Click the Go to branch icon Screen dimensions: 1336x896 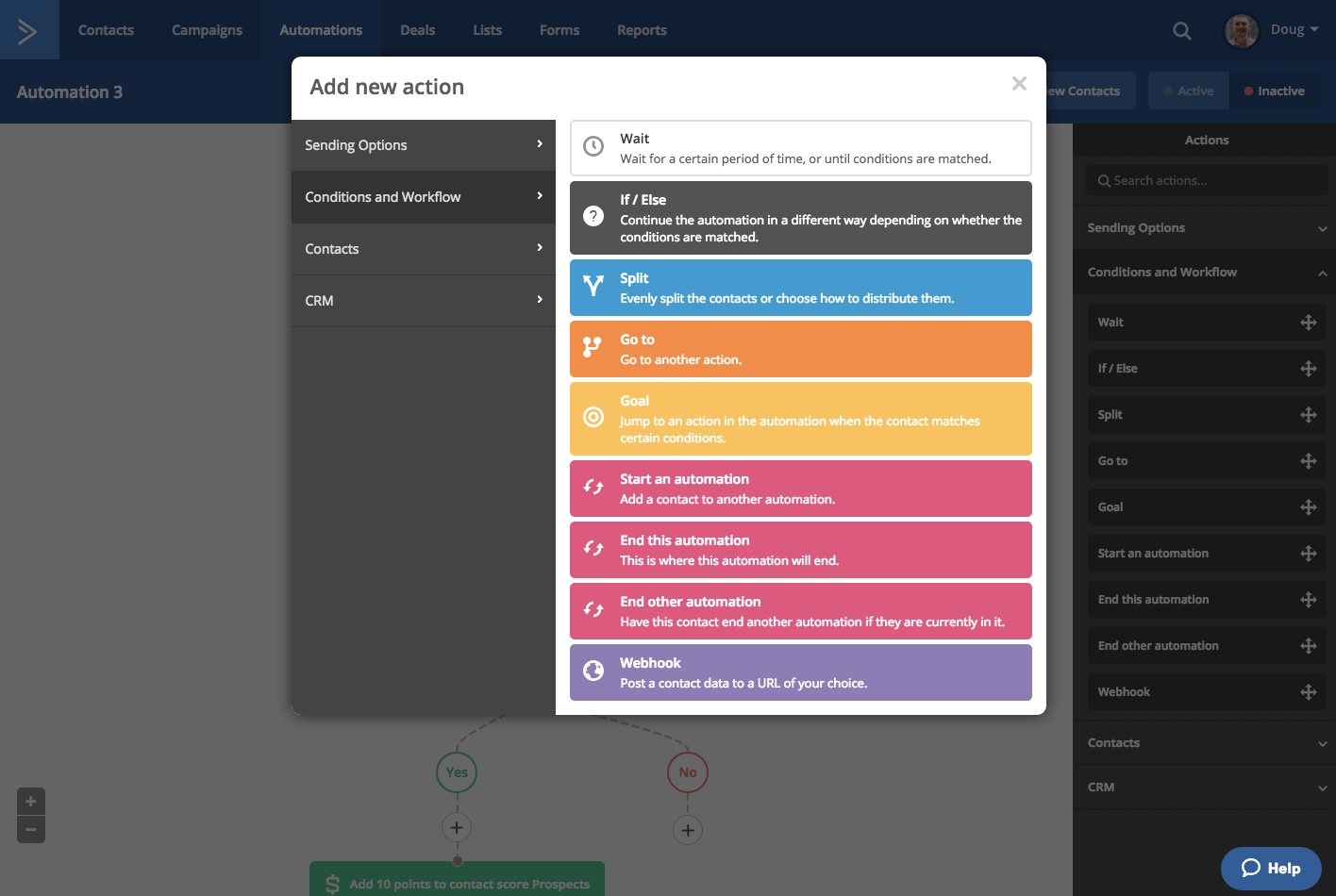(x=593, y=347)
